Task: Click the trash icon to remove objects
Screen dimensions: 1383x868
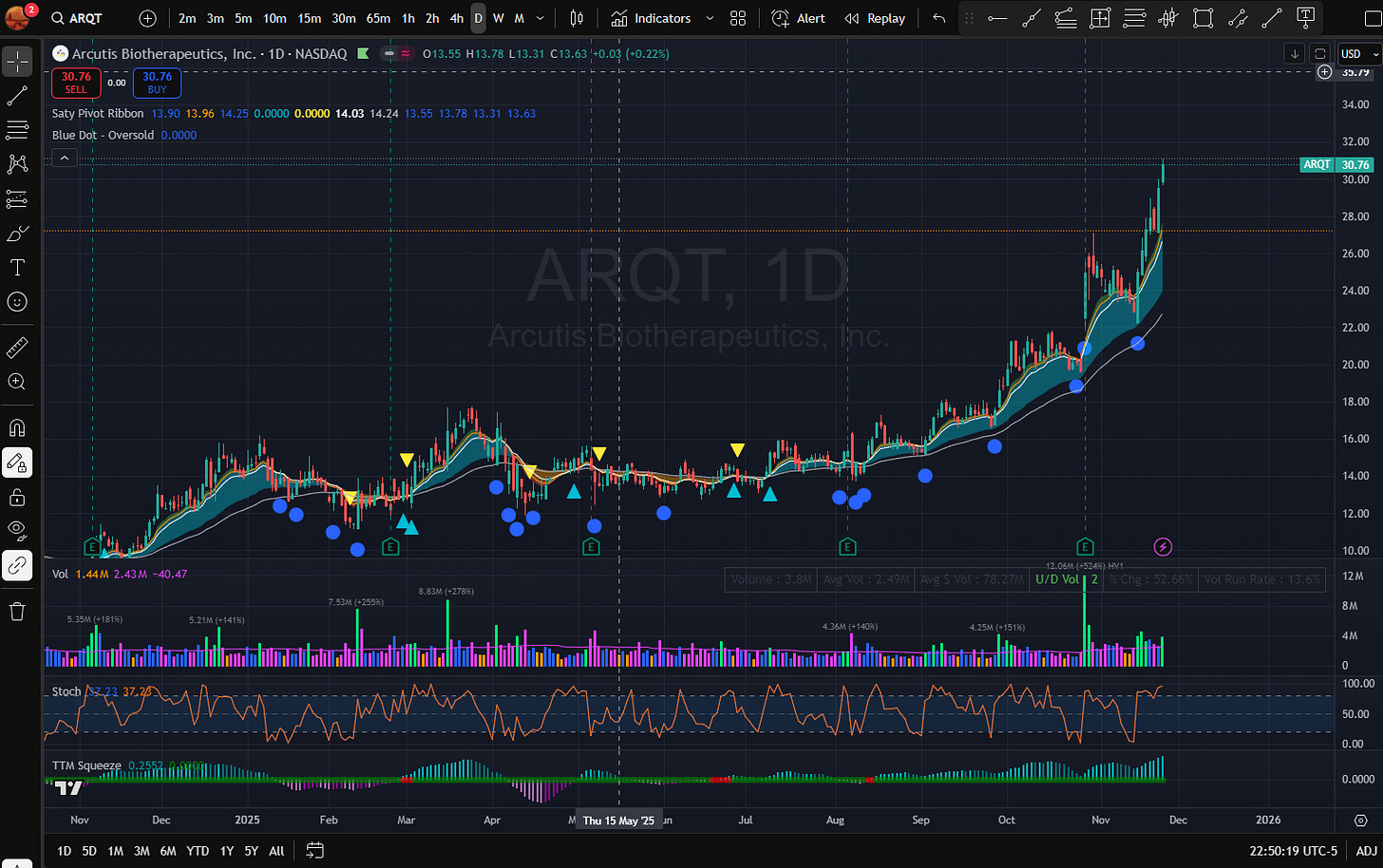Action: pyautogui.click(x=17, y=612)
